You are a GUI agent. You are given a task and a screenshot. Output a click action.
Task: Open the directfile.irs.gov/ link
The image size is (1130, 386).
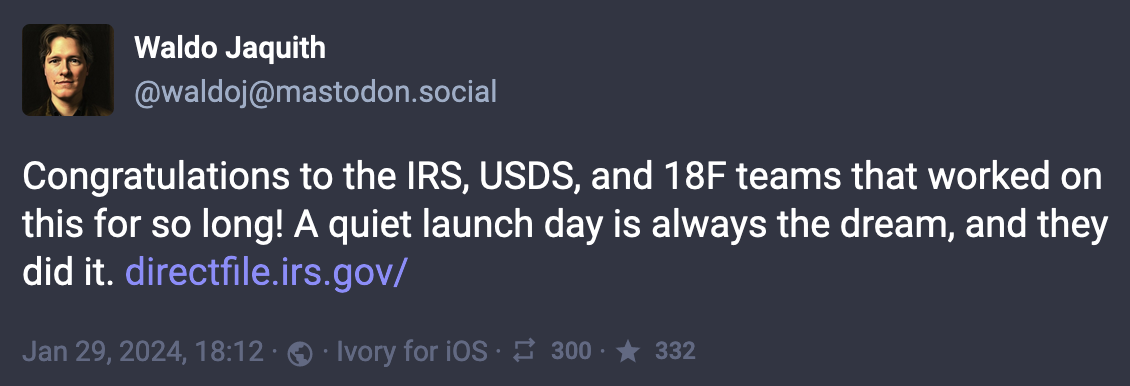pos(267,273)
